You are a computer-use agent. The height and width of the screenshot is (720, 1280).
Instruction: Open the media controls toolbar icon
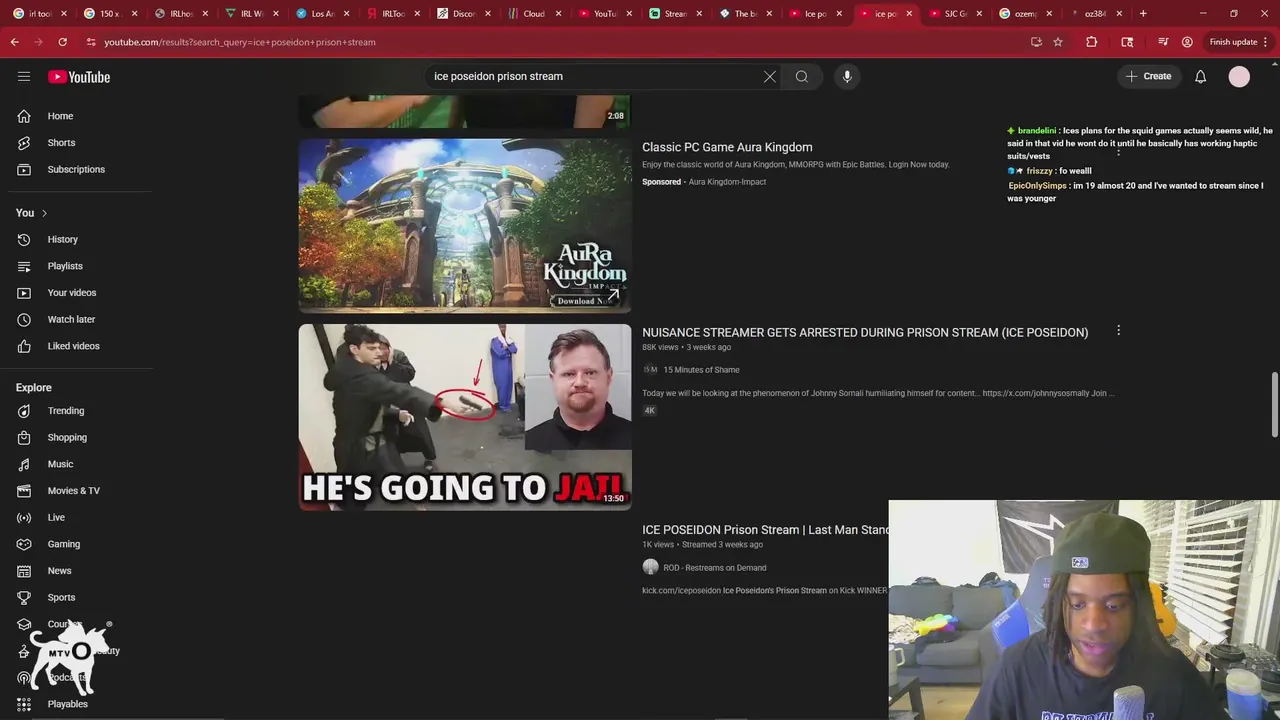click(1163, 42)
